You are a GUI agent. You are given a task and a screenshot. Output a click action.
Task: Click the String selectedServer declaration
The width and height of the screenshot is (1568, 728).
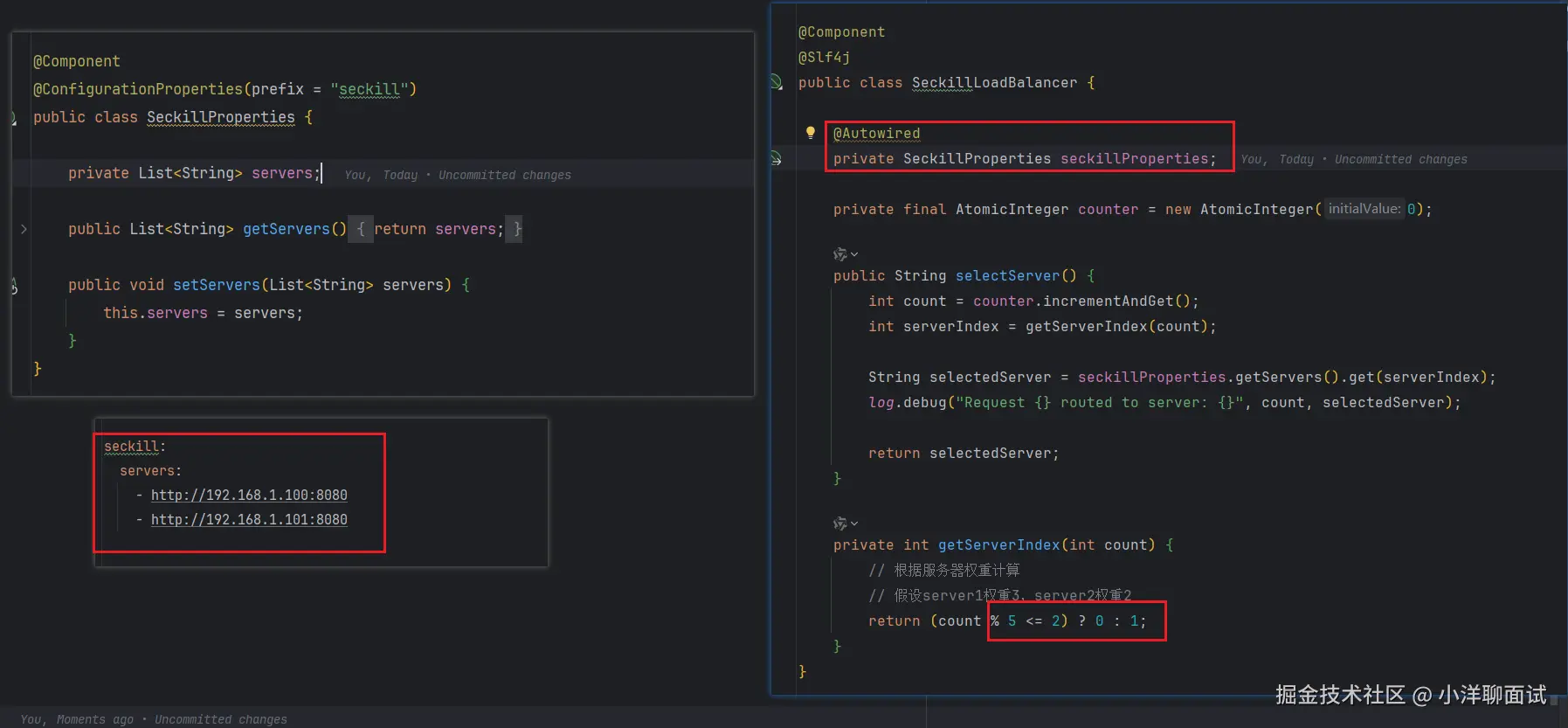coord(1182,377)
